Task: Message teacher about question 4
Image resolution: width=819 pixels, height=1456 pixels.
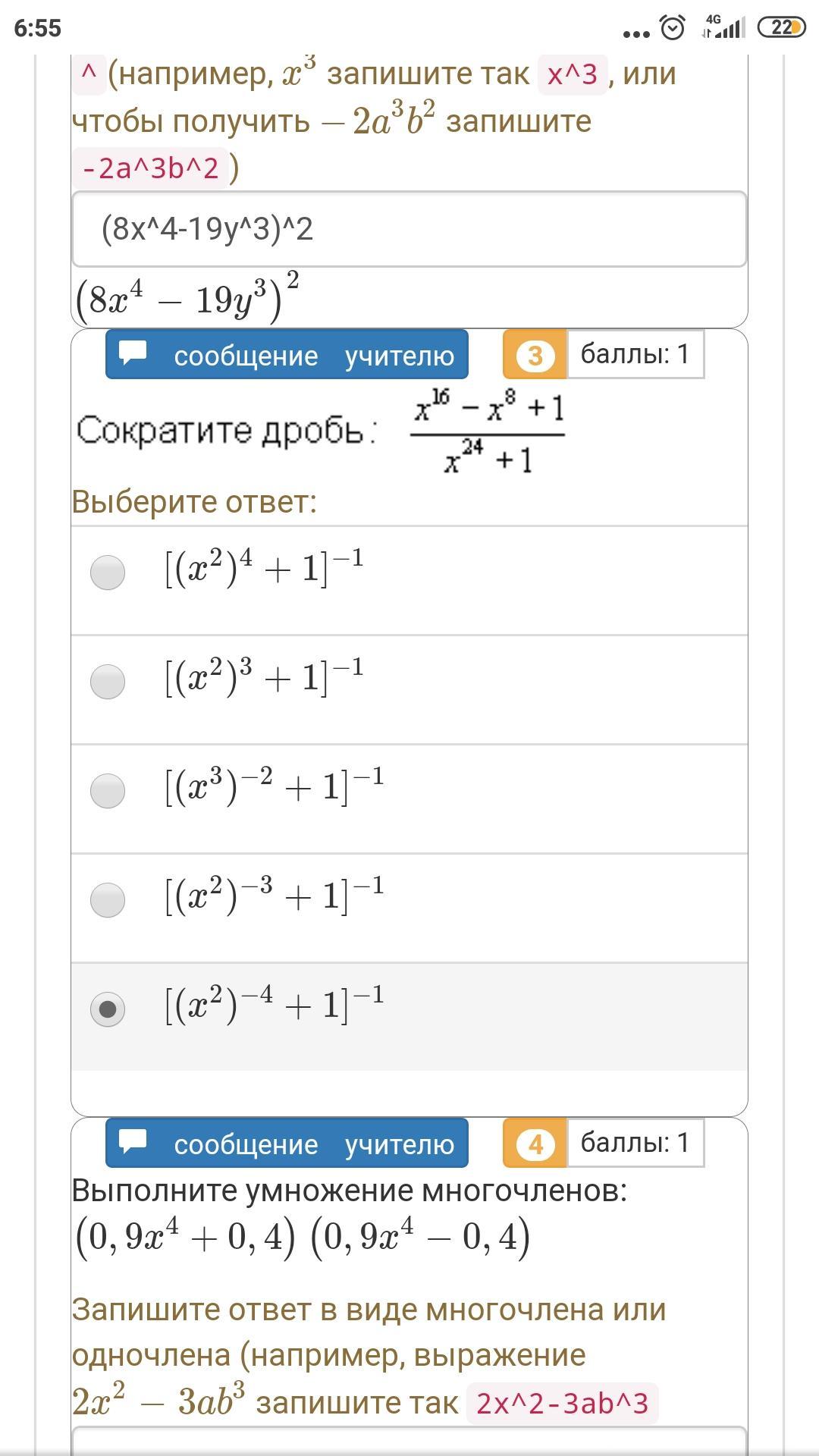Action: click(313, 1144)
